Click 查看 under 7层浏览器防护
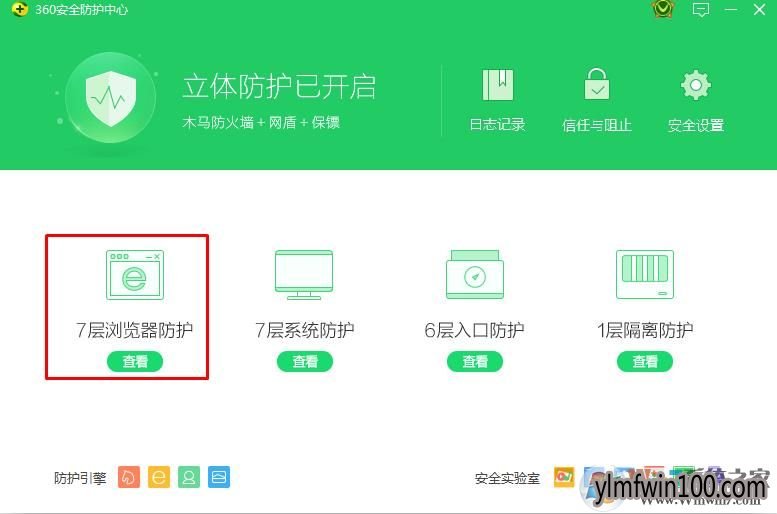 pos(135,361)
